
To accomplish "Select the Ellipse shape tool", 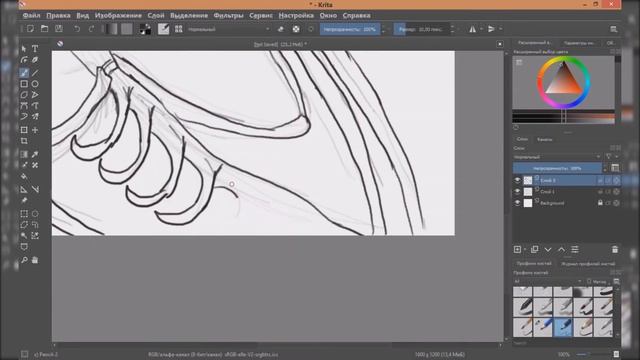I will [x=35, y=84].
